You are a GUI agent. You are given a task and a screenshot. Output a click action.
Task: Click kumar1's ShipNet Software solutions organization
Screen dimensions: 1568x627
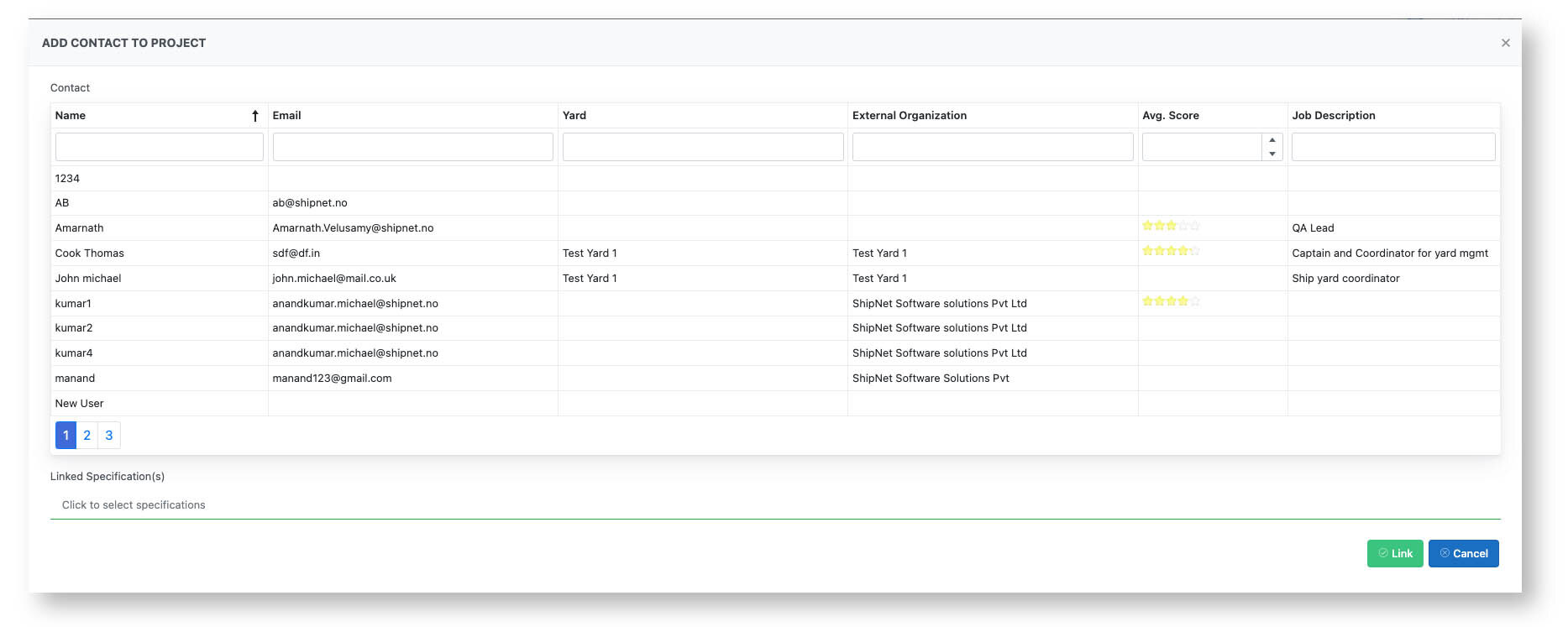coord(940,304)
